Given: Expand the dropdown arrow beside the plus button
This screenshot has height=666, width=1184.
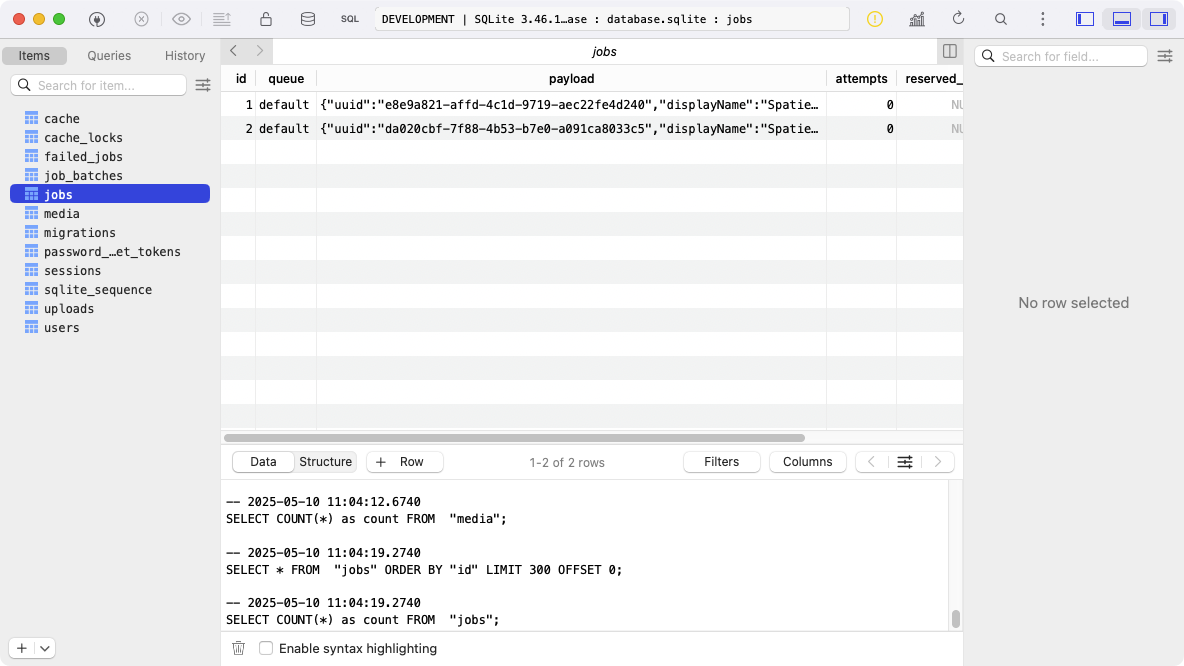Looking at the screenshot, I should click(45, 648).
